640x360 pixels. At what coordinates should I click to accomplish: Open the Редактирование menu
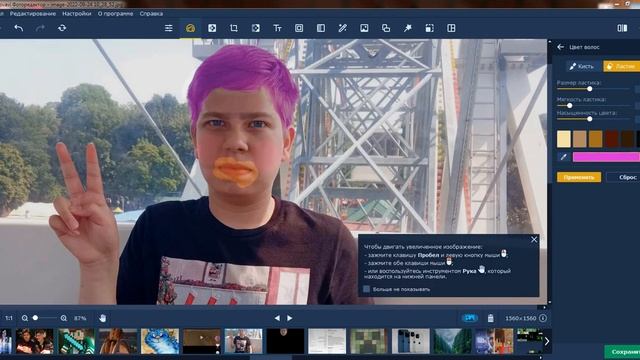click(x=33, y=13)
